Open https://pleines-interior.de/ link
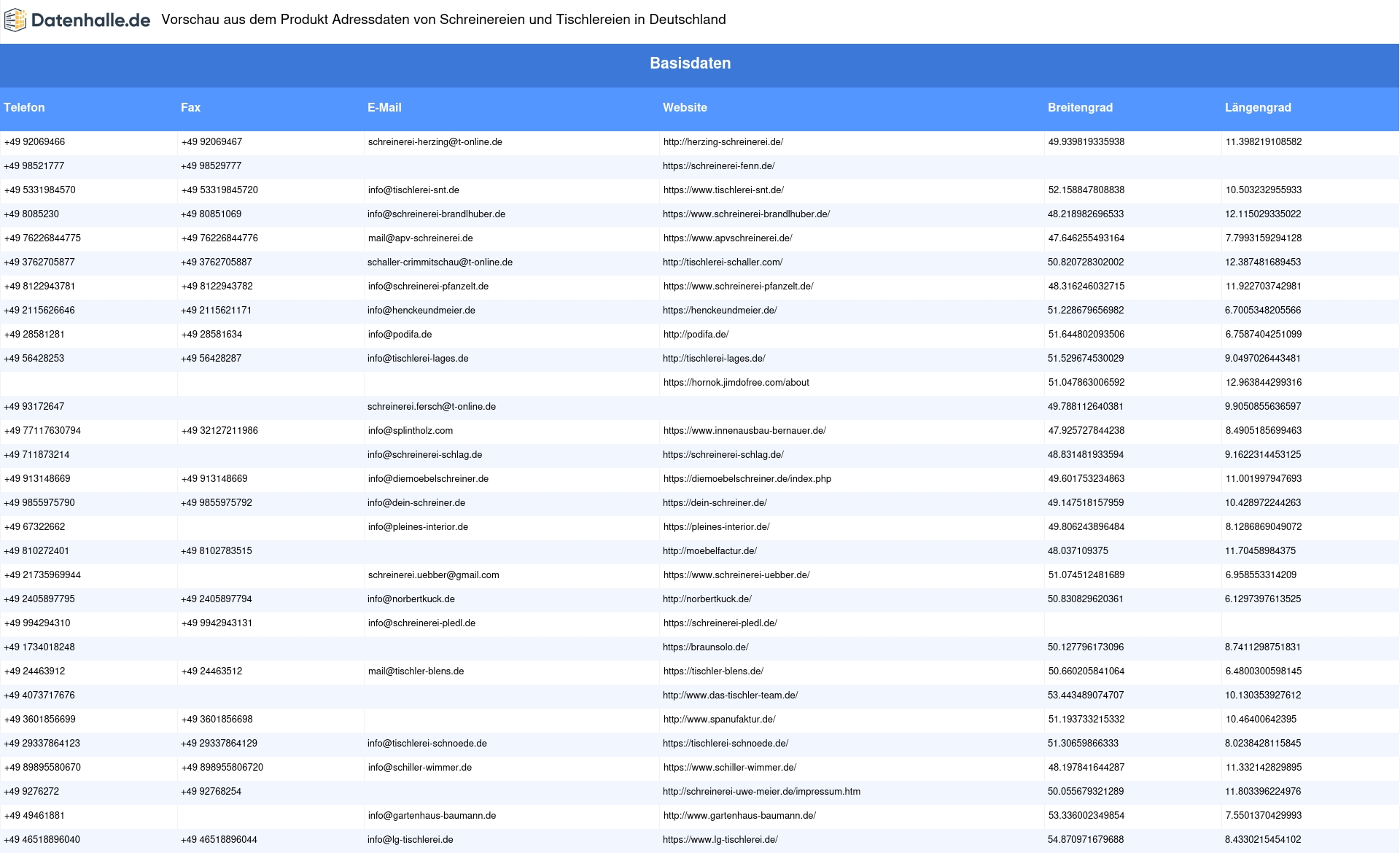This screenshot has width=1400, height=853. tap(716, 527)
